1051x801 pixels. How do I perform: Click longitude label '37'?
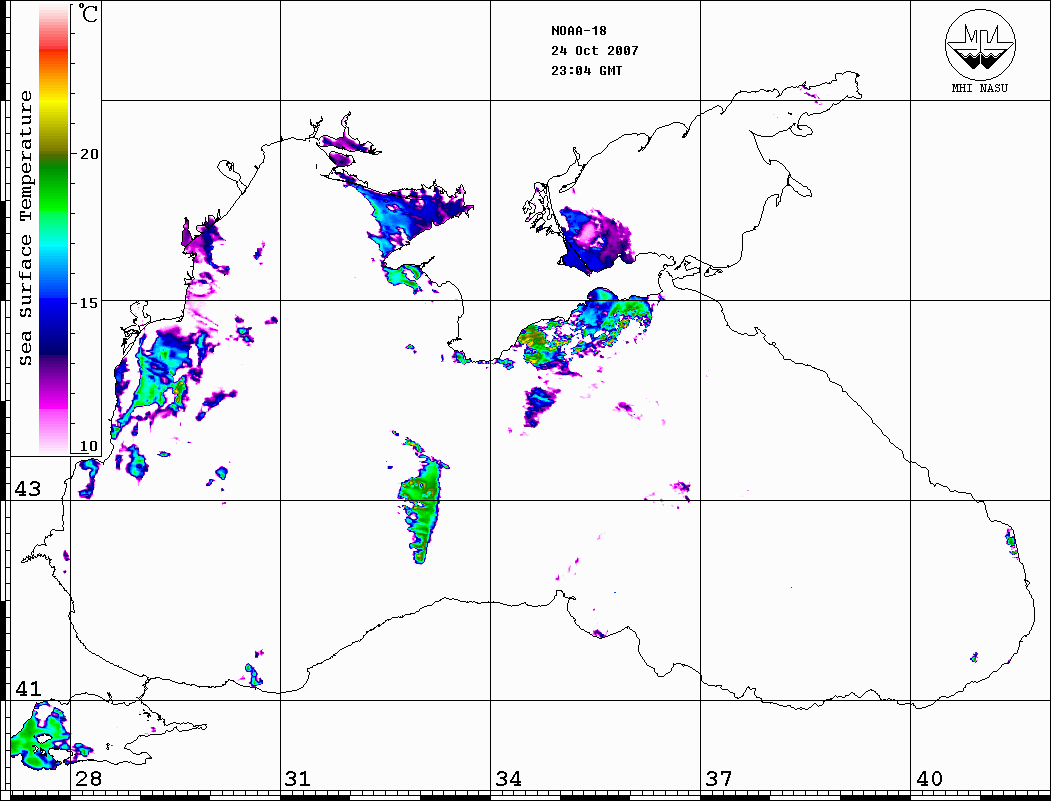point(719,778)
